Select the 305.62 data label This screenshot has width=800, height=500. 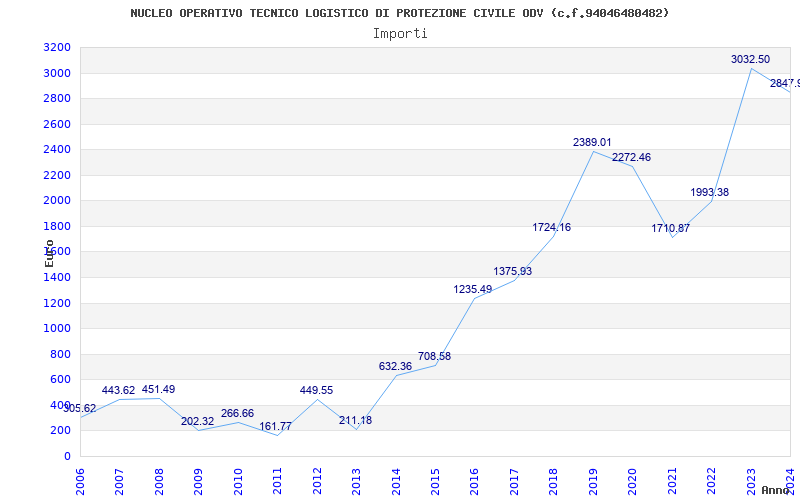click(x=80, y=409)
